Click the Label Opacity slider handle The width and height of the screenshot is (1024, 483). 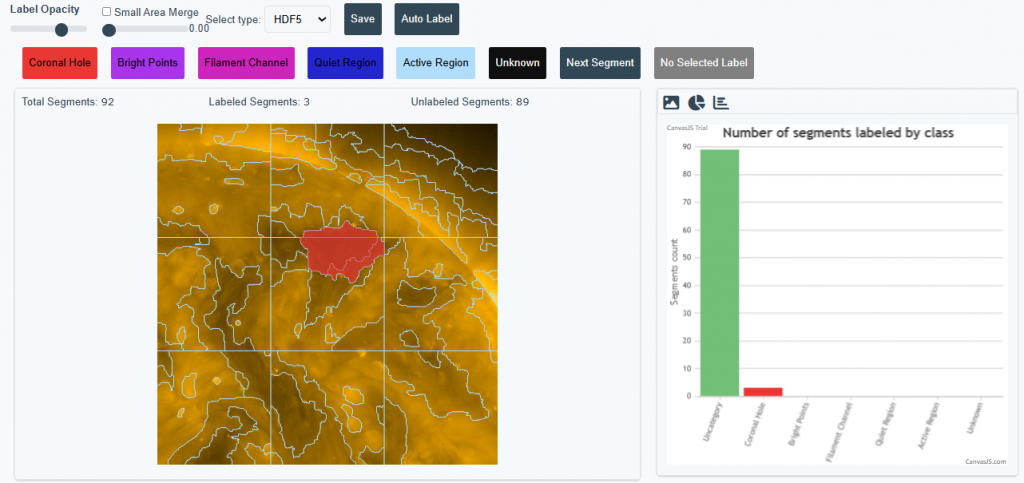click(62, 29)
